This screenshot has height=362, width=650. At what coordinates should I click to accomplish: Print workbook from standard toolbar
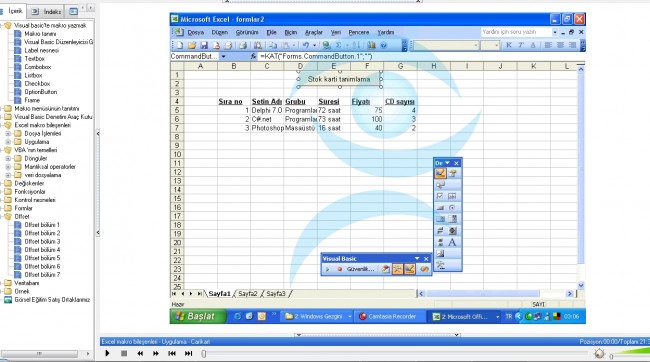click(243, 45)
